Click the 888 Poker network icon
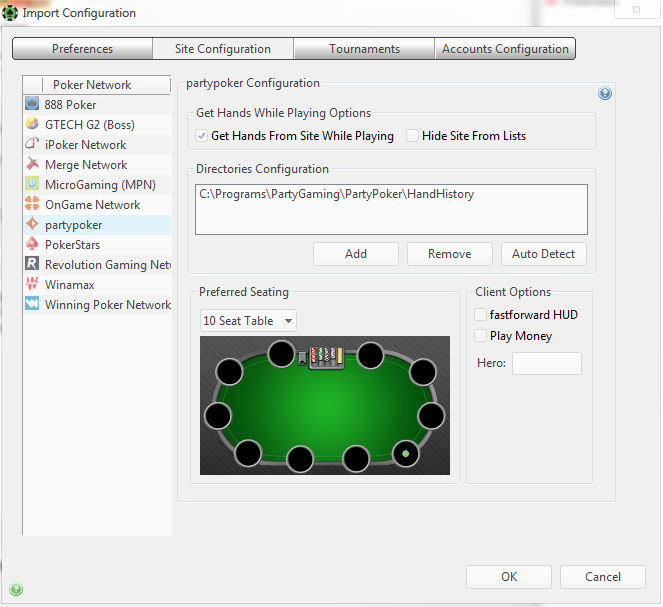This screenshot has width=663, height=607. coord(32,104)
